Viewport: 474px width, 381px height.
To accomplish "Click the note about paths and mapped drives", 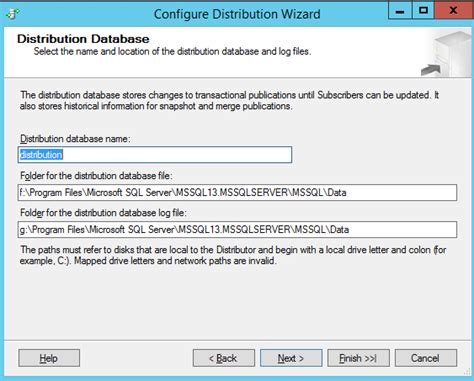I will coord(233,255).
